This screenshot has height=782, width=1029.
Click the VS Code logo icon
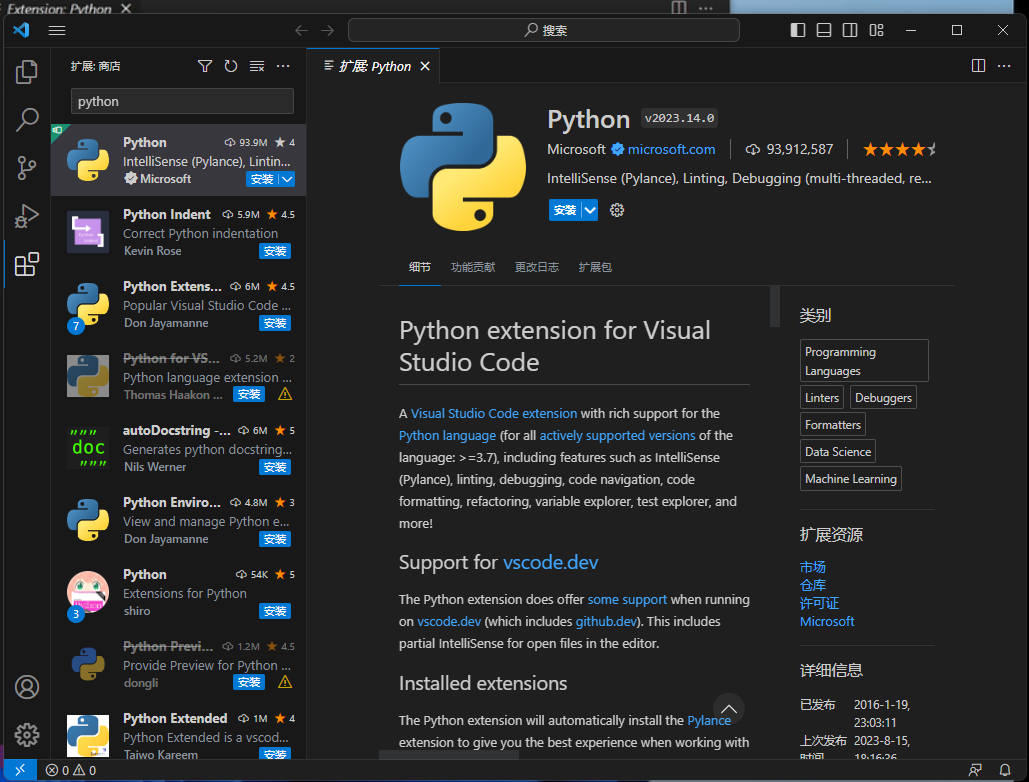point(21,30)
